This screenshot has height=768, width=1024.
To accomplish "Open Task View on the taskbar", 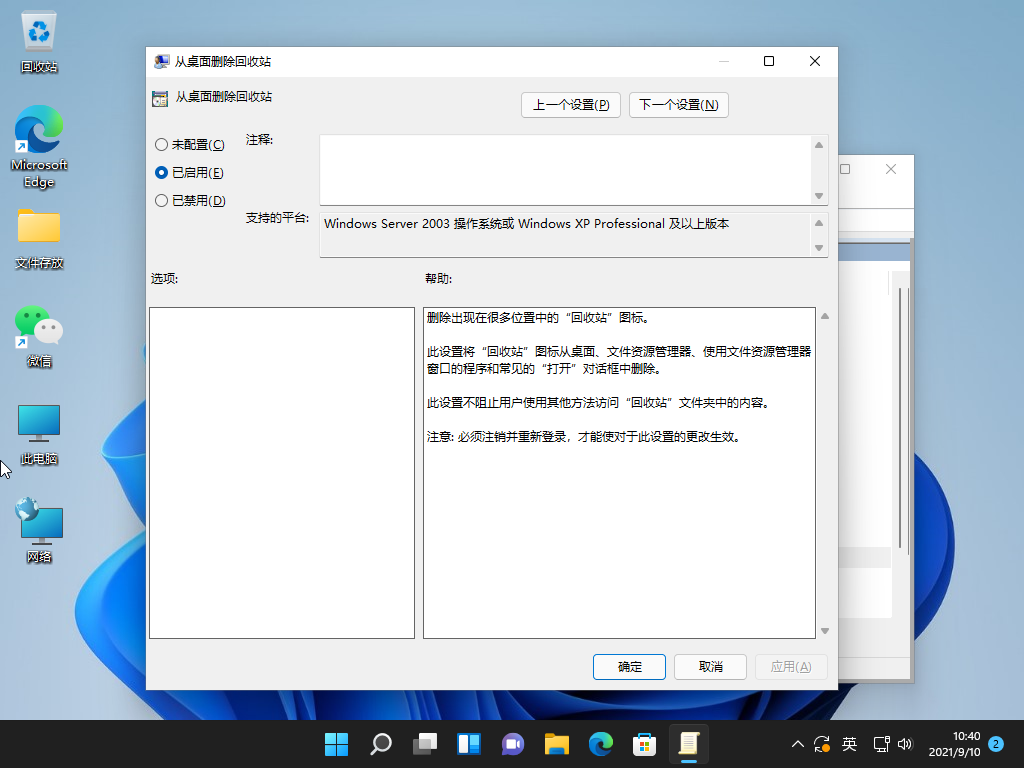I will (x=425, y=744).
